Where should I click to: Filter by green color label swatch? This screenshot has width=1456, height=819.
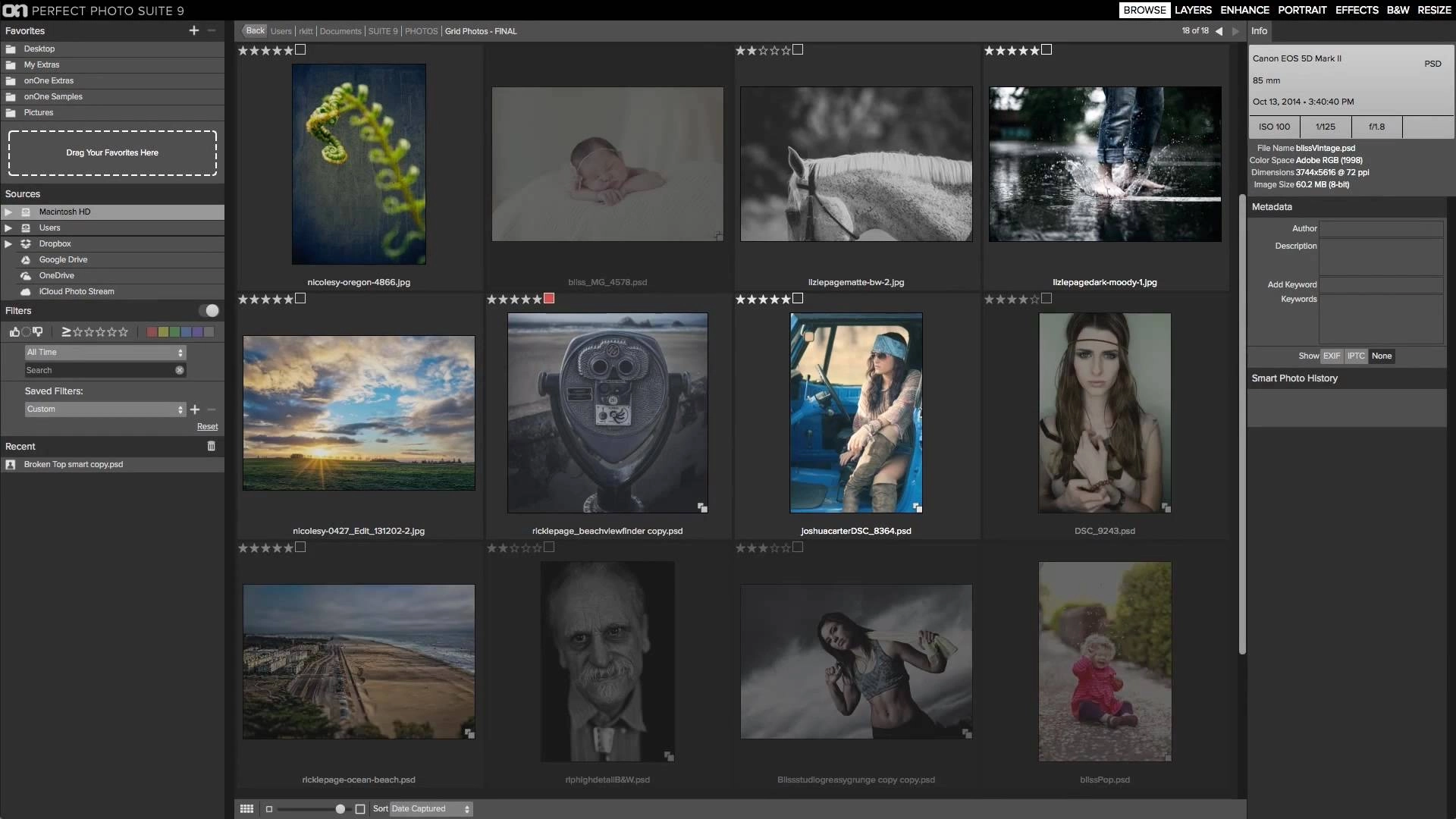point(174,331)
